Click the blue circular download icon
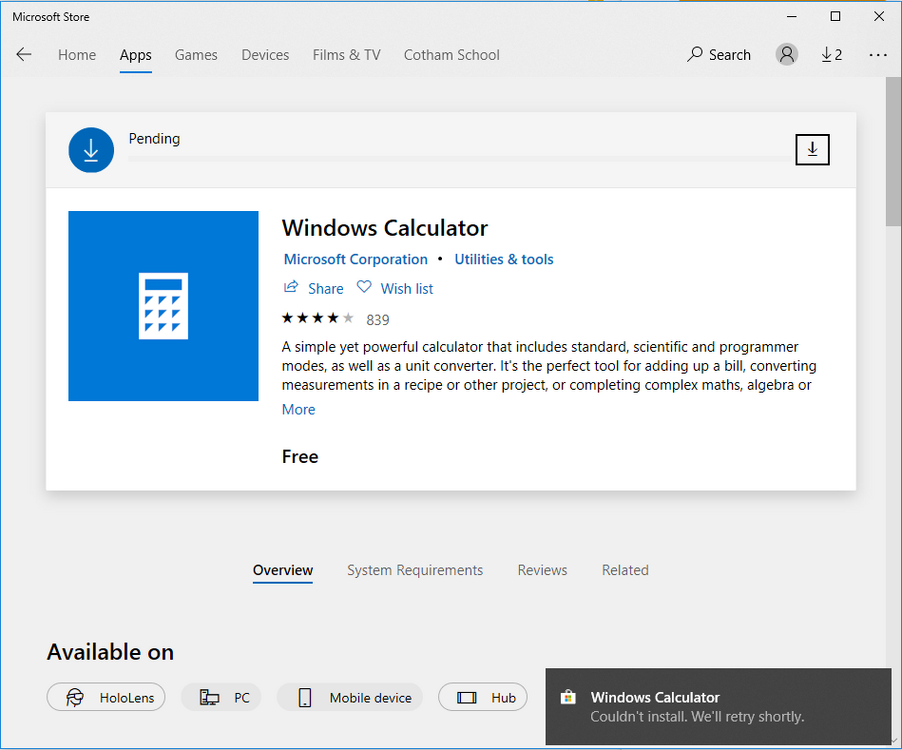 point(91,150)
